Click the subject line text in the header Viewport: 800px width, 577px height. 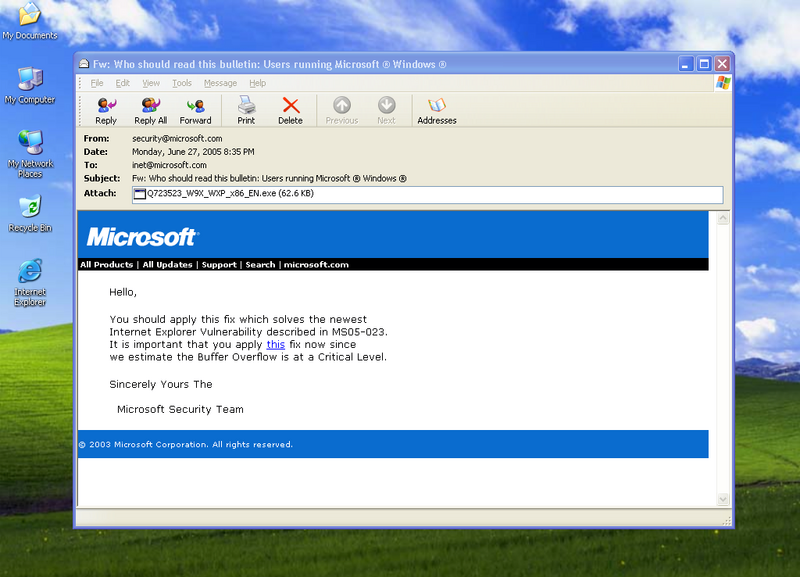(269, 179)
